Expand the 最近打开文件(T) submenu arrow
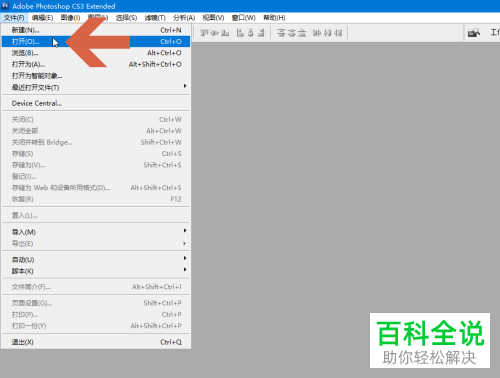This screenshot has height=378, width=500. (x=185, y=86)
